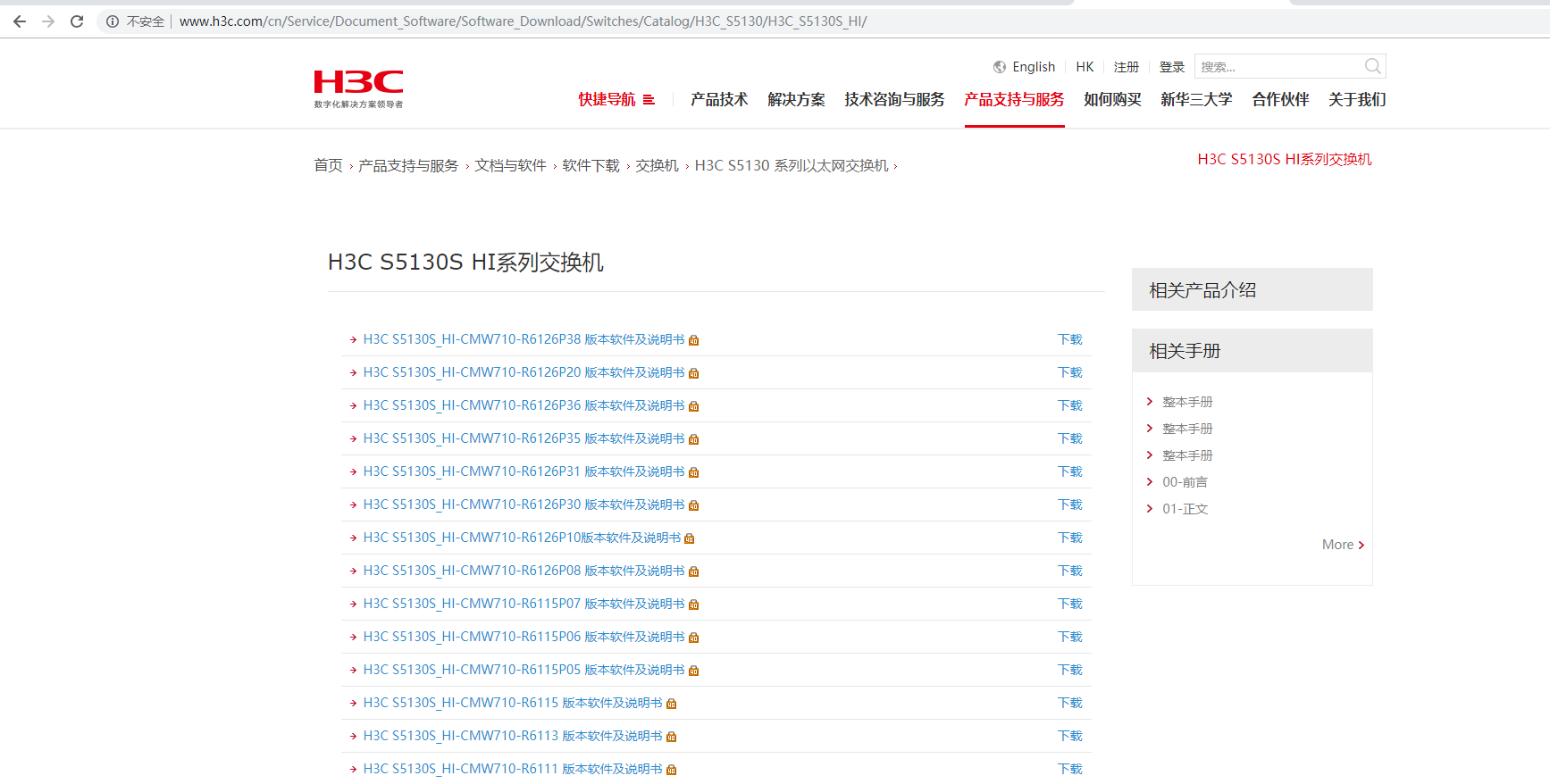
Task: Open the 01-正文 manual link
Action: point(1185,509)
